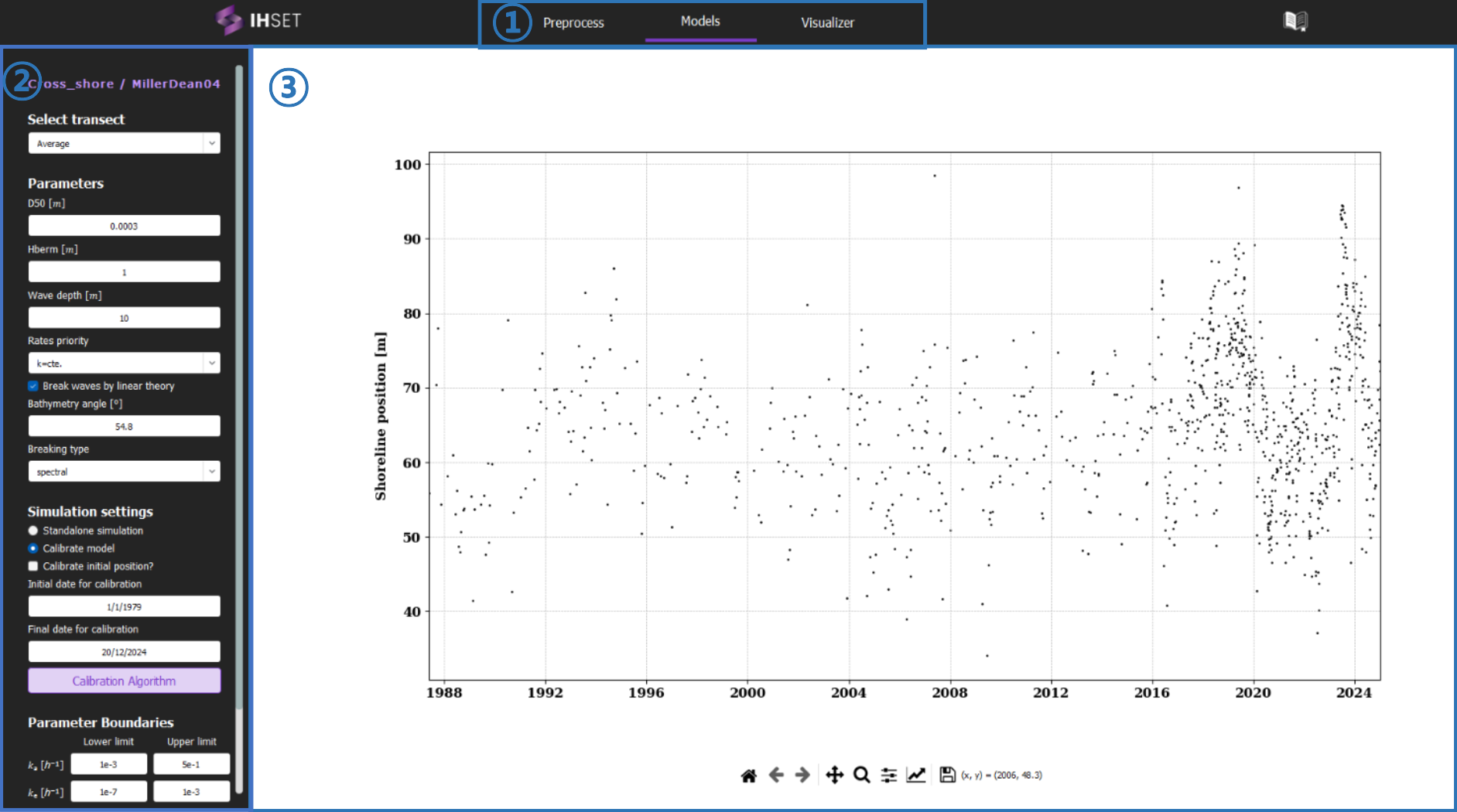Select the Pan tool in plot toolbar
Viewport: 1457px width, 812px height.
pyautogui.click(x=834, y=775)
